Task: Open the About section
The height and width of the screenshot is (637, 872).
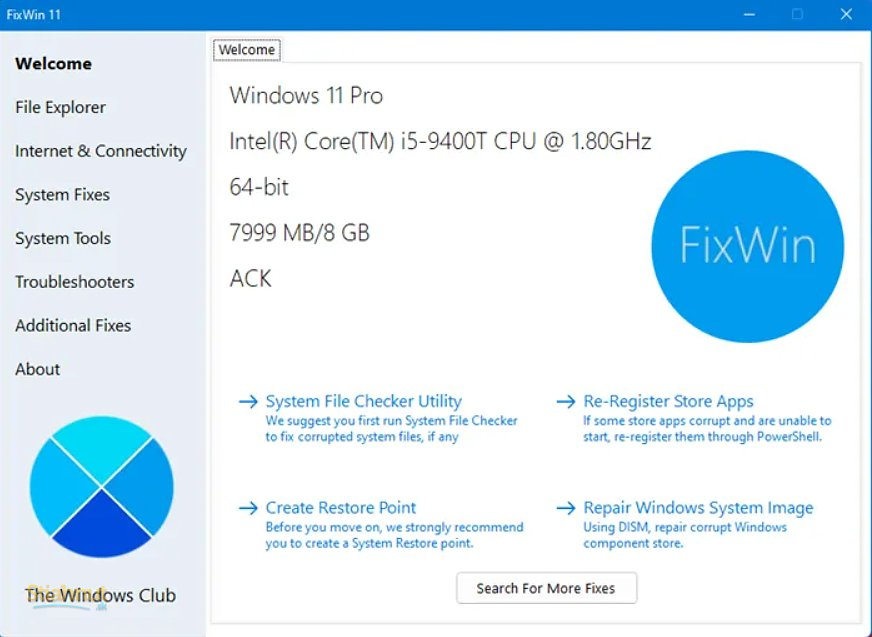Action: pyautogui.click(x=37, y=369)
